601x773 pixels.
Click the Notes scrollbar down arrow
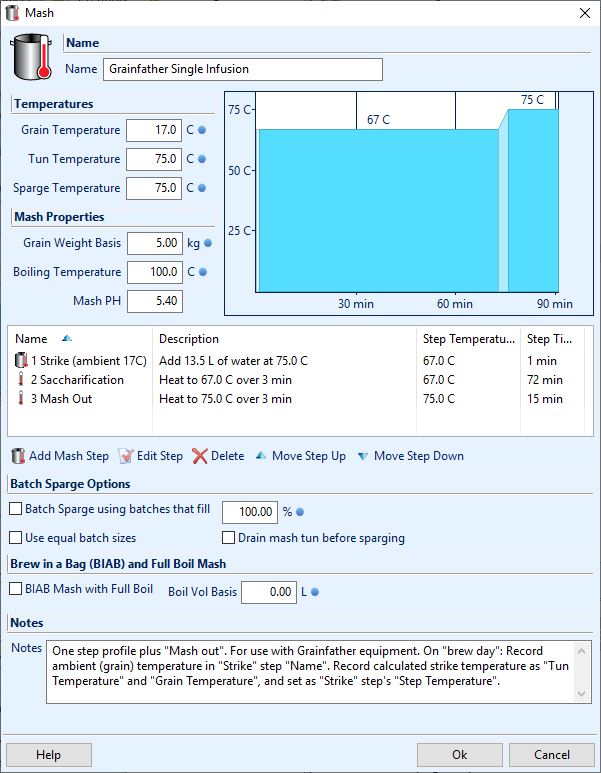pyautogui.click(x=581, y=694)
